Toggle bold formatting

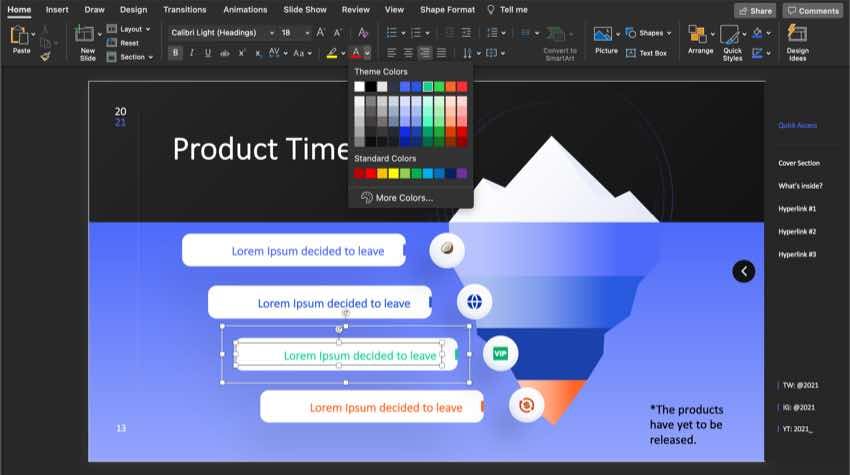tap(176, 53)
